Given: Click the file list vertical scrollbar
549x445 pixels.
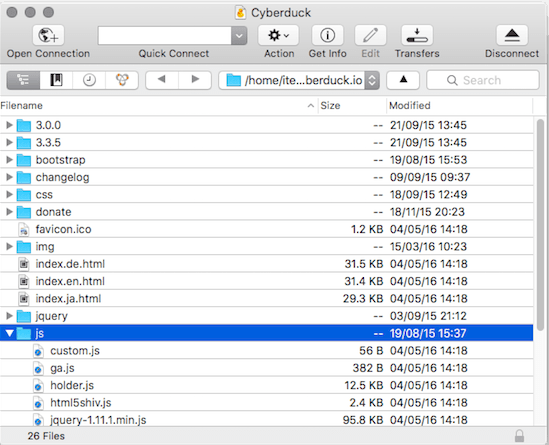Looking at the screenshot, I should (x=540, y=224).
